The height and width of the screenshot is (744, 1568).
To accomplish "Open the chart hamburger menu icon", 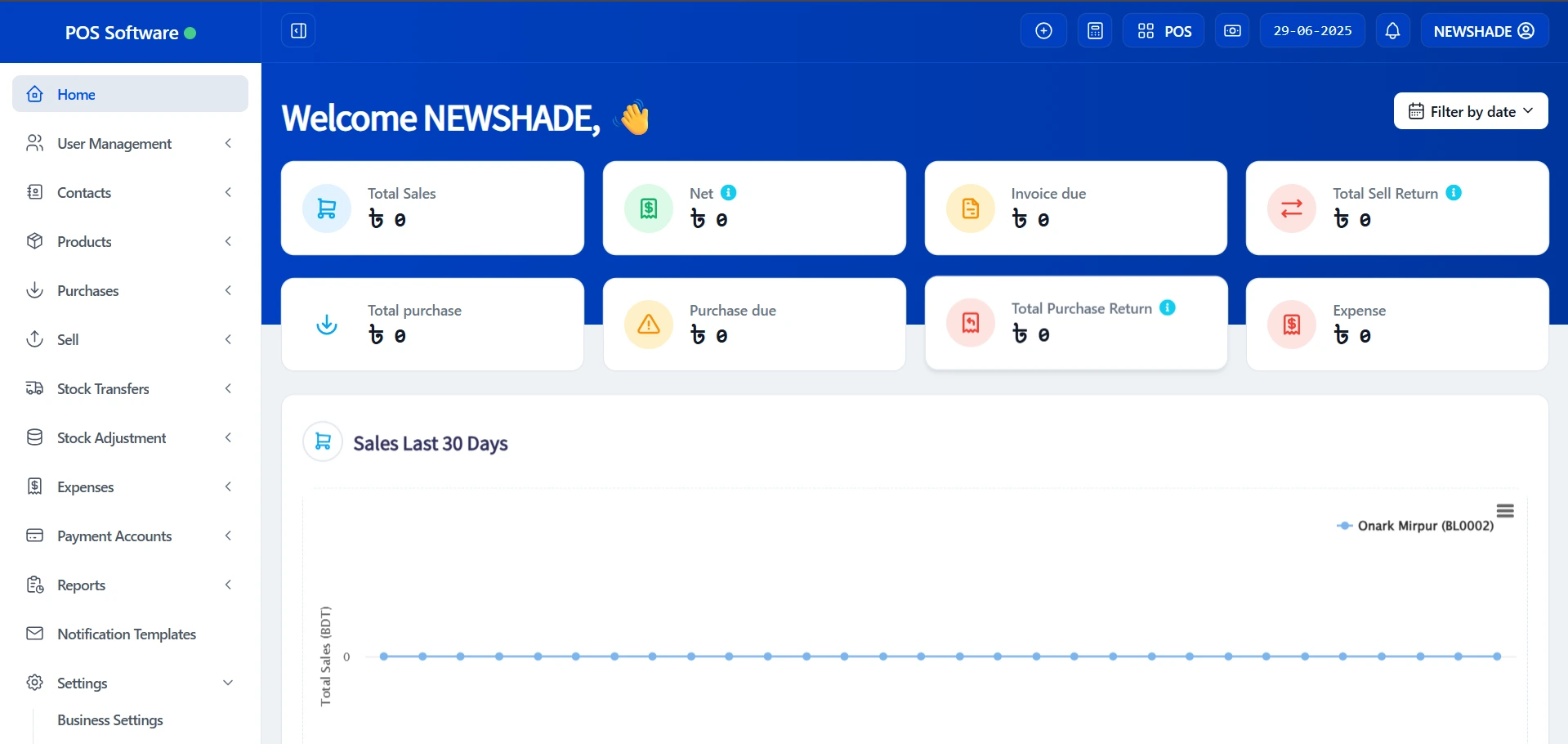I will (1505, 511).
